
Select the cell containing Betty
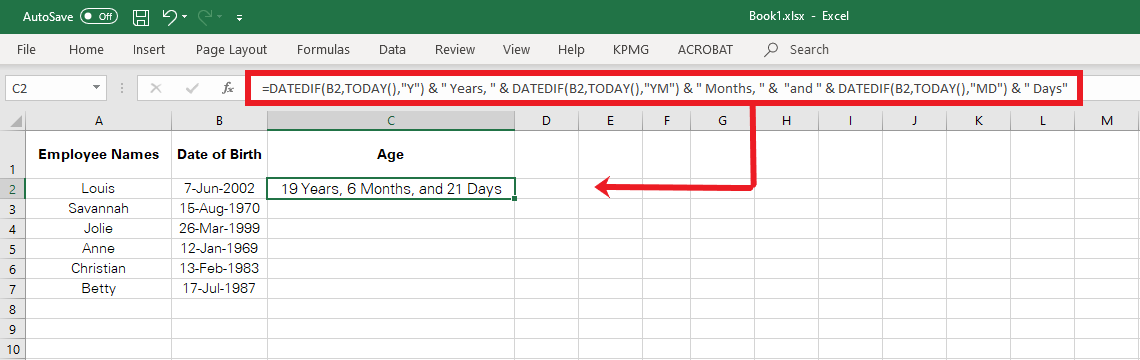[x=99, y=288]
